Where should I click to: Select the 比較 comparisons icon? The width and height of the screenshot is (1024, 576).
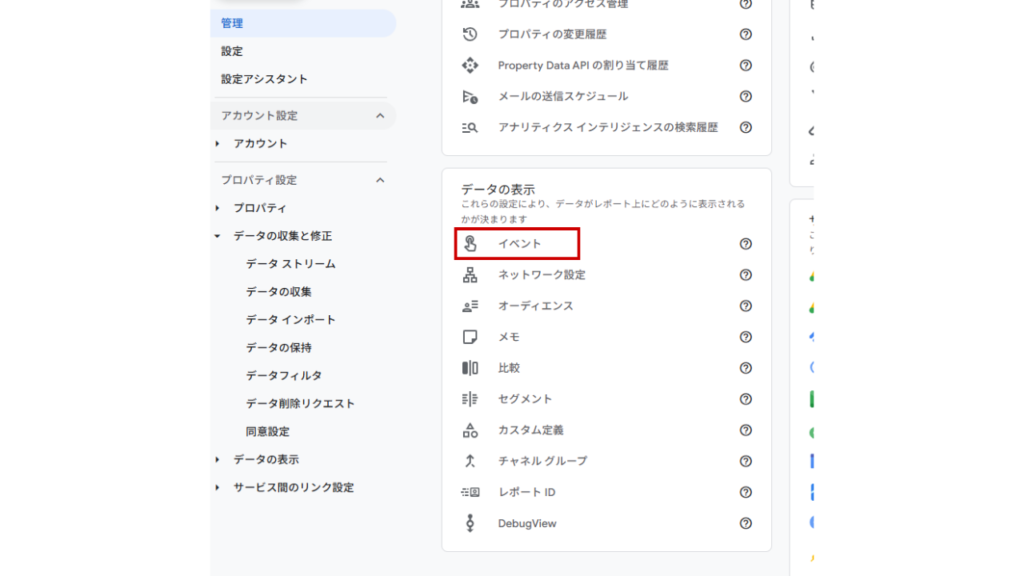pyautogui.click(x=473, y=367)
